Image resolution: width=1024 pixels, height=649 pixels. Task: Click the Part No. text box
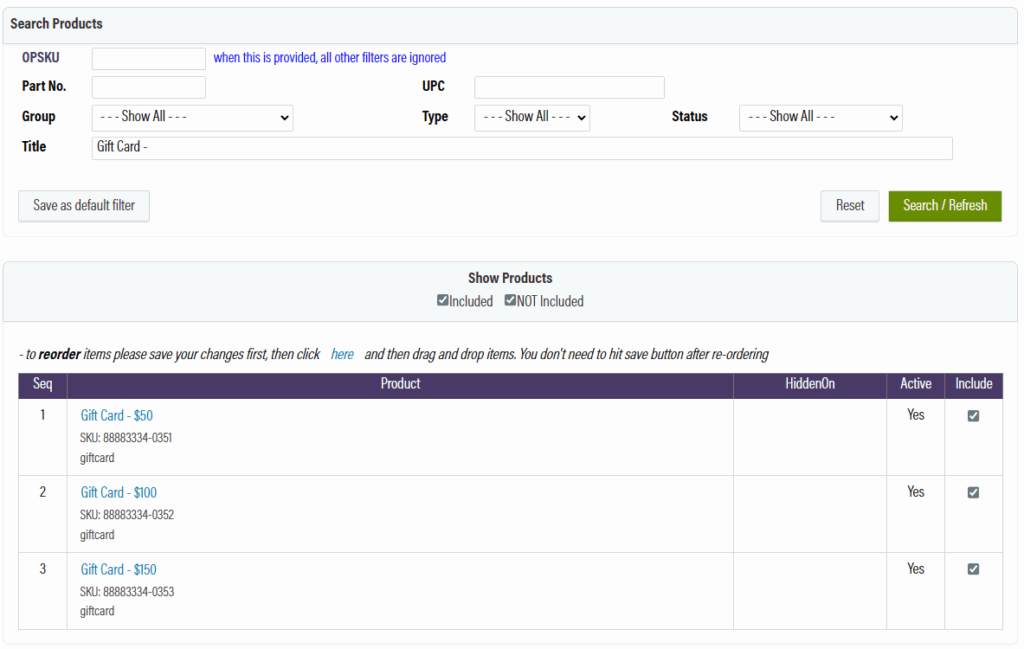tap(148, 87)
